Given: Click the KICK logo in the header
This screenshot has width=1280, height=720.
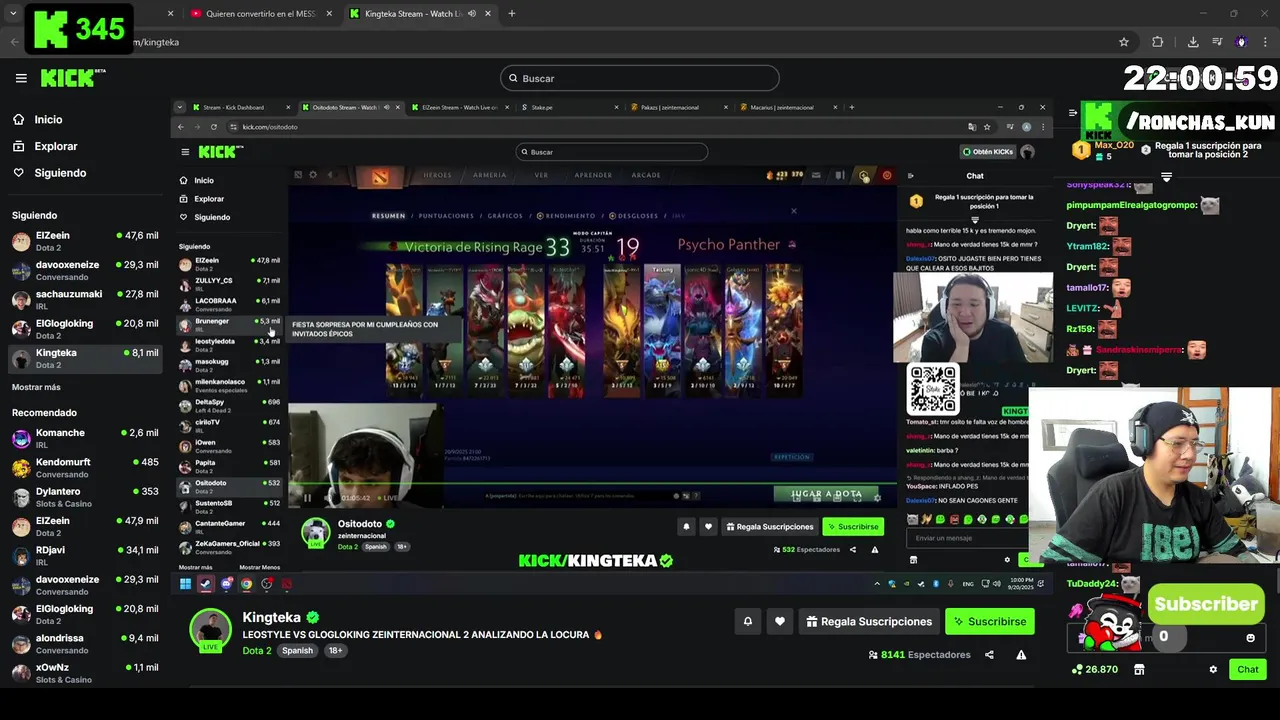Looking at the screenshot, I should click(73, 78).
